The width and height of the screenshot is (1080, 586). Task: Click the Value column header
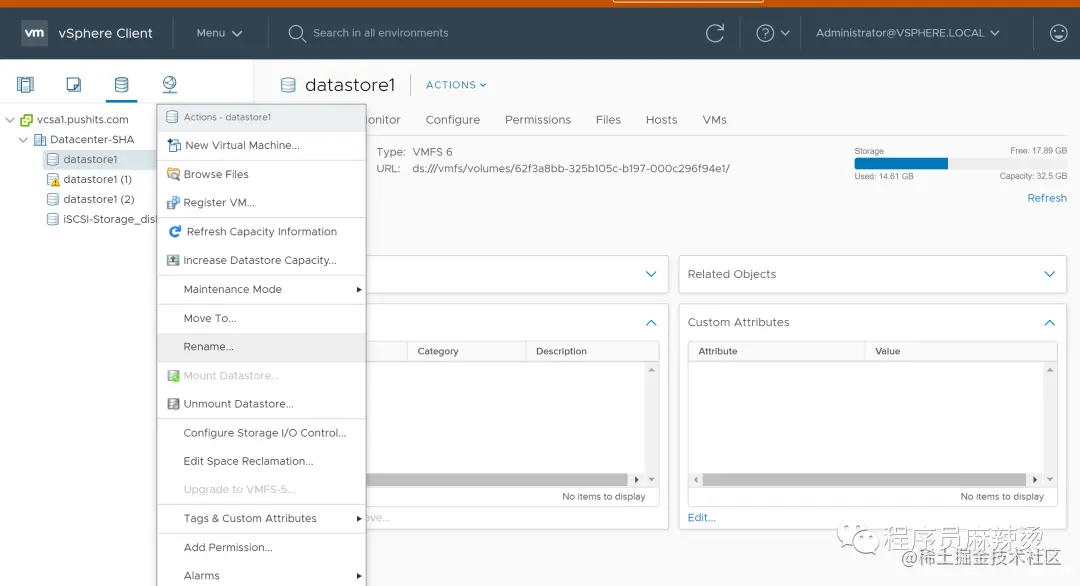tap(961, 351)
